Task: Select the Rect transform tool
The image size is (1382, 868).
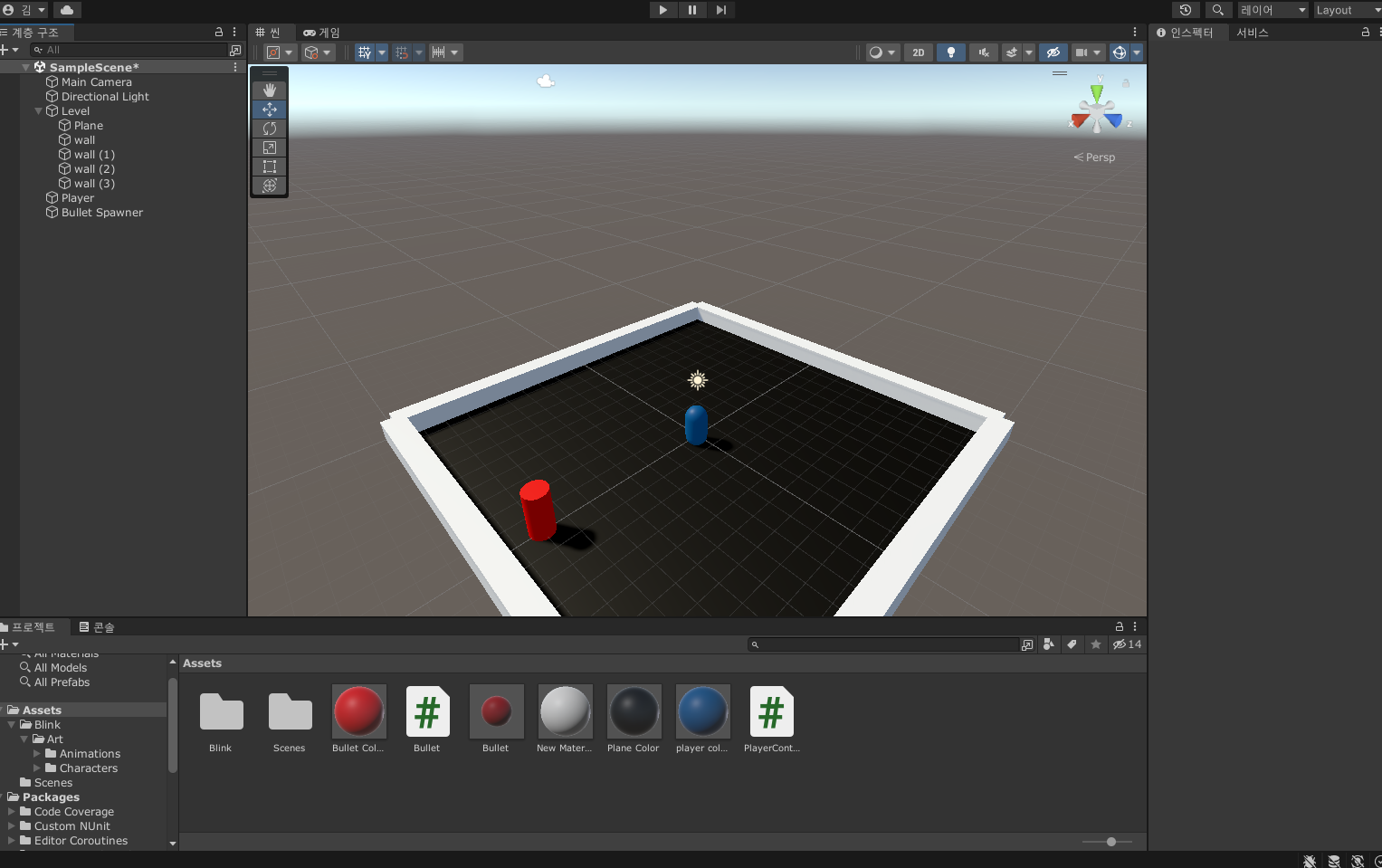Action: click(x=269, y=167)
